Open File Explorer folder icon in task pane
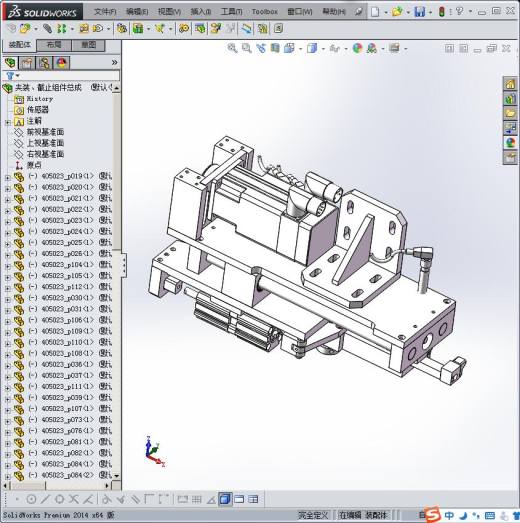The width and height of the screenshot is (520, 523). point(510,113)
